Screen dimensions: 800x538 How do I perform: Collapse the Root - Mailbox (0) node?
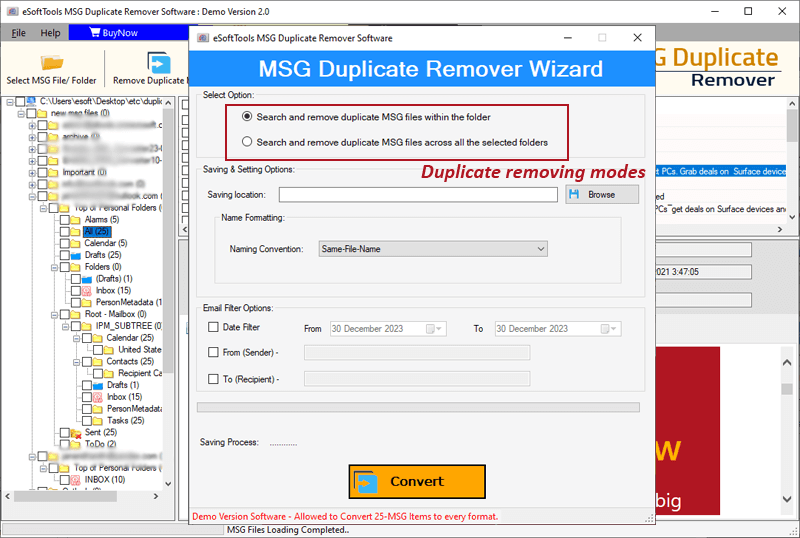pos(54,315)
